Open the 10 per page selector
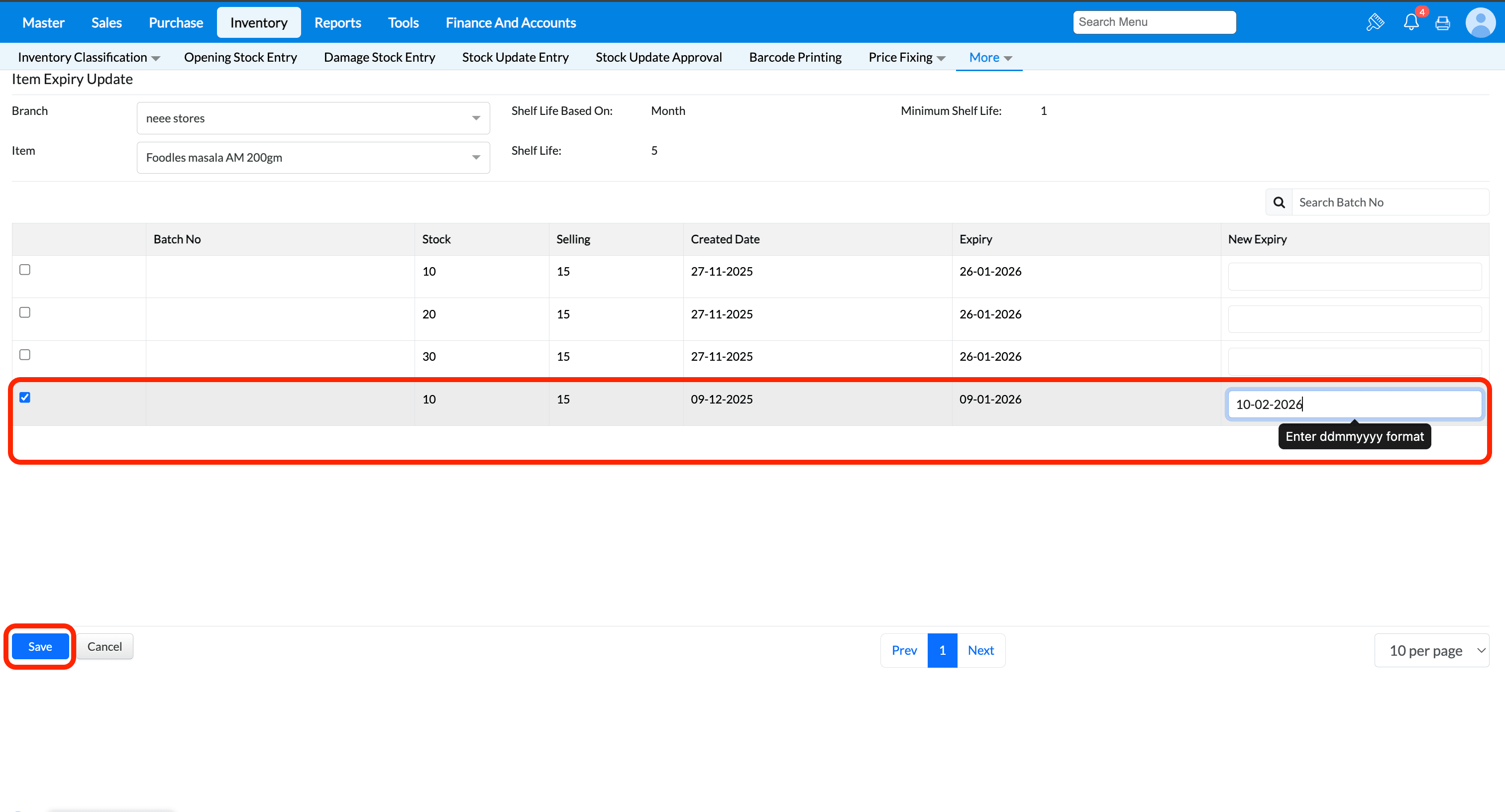This screenshot has width=1505, height=812. tap(1431, 650)
